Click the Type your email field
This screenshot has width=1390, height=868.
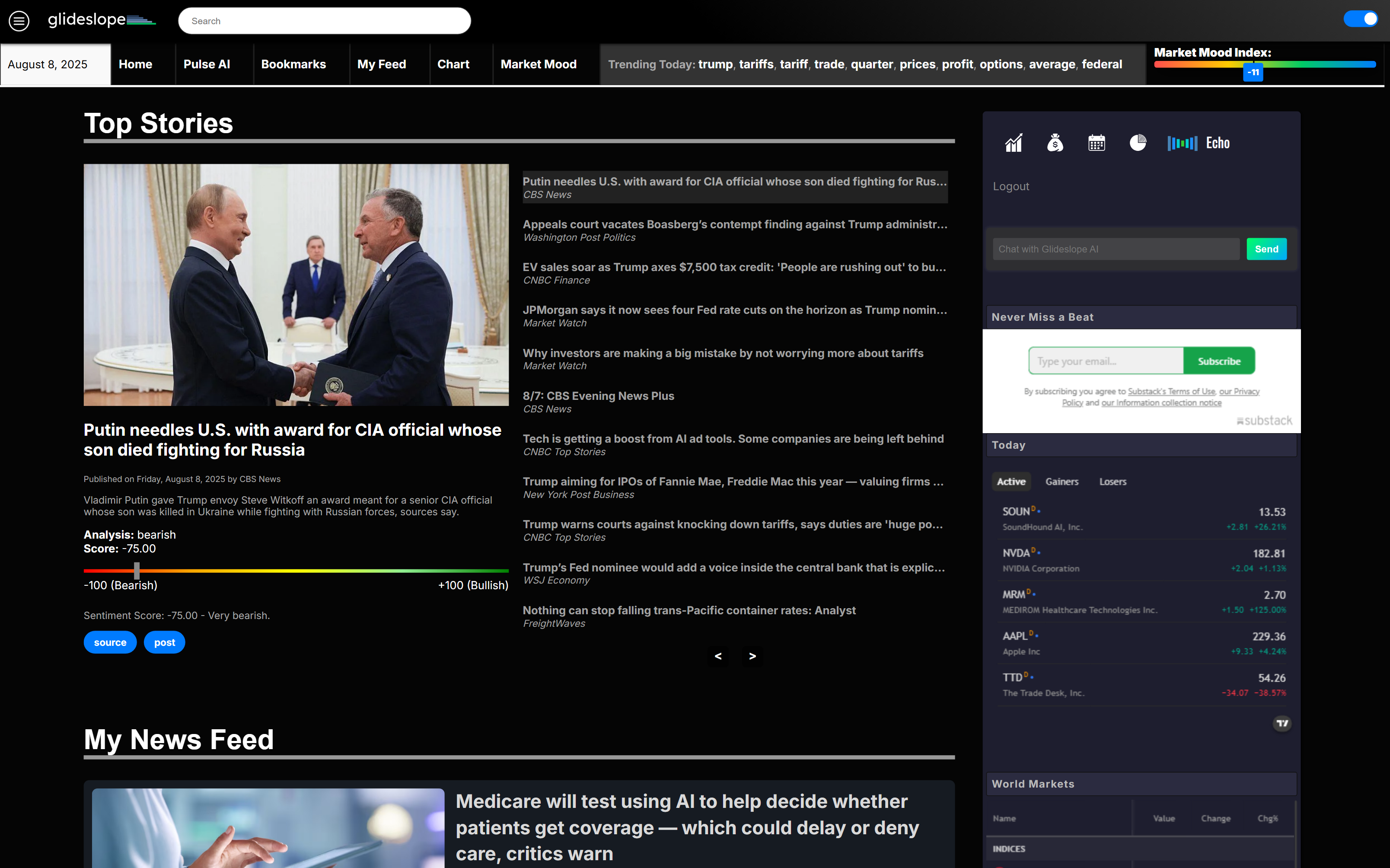click(x=1106, y=361)
